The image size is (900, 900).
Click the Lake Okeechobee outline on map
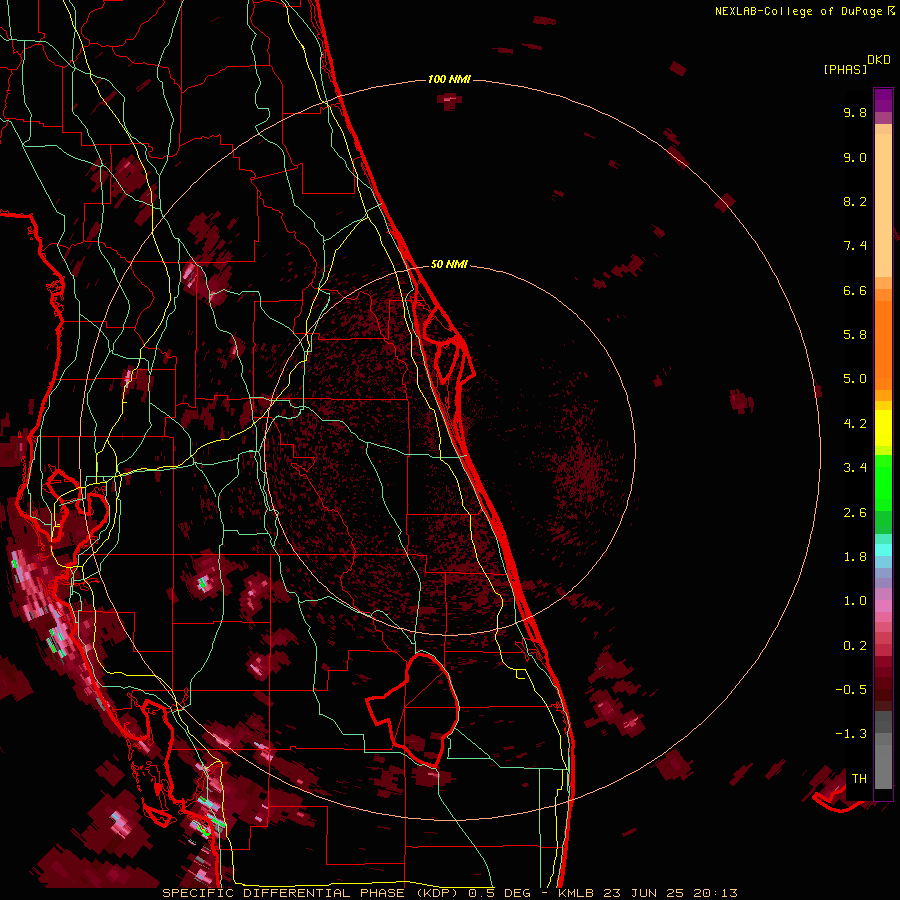coord(413,709)
